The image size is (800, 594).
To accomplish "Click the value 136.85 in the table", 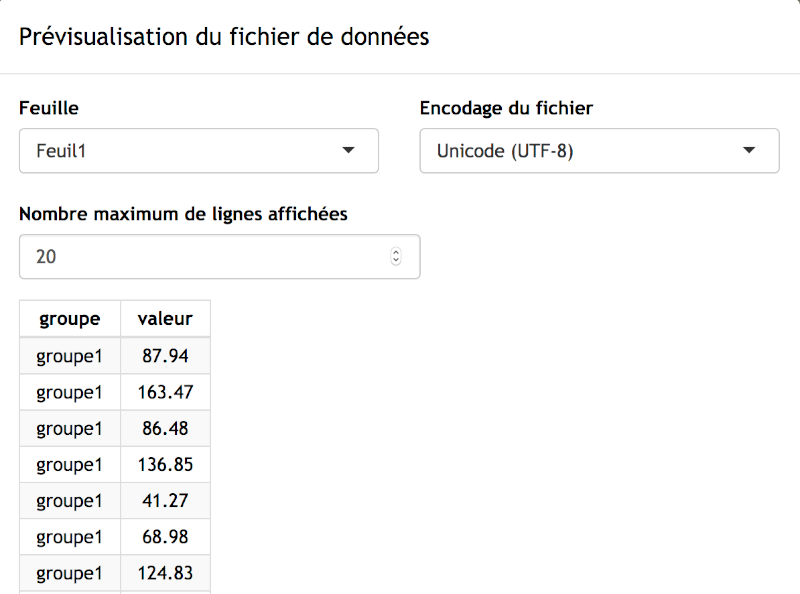I will tap(165, 464).
